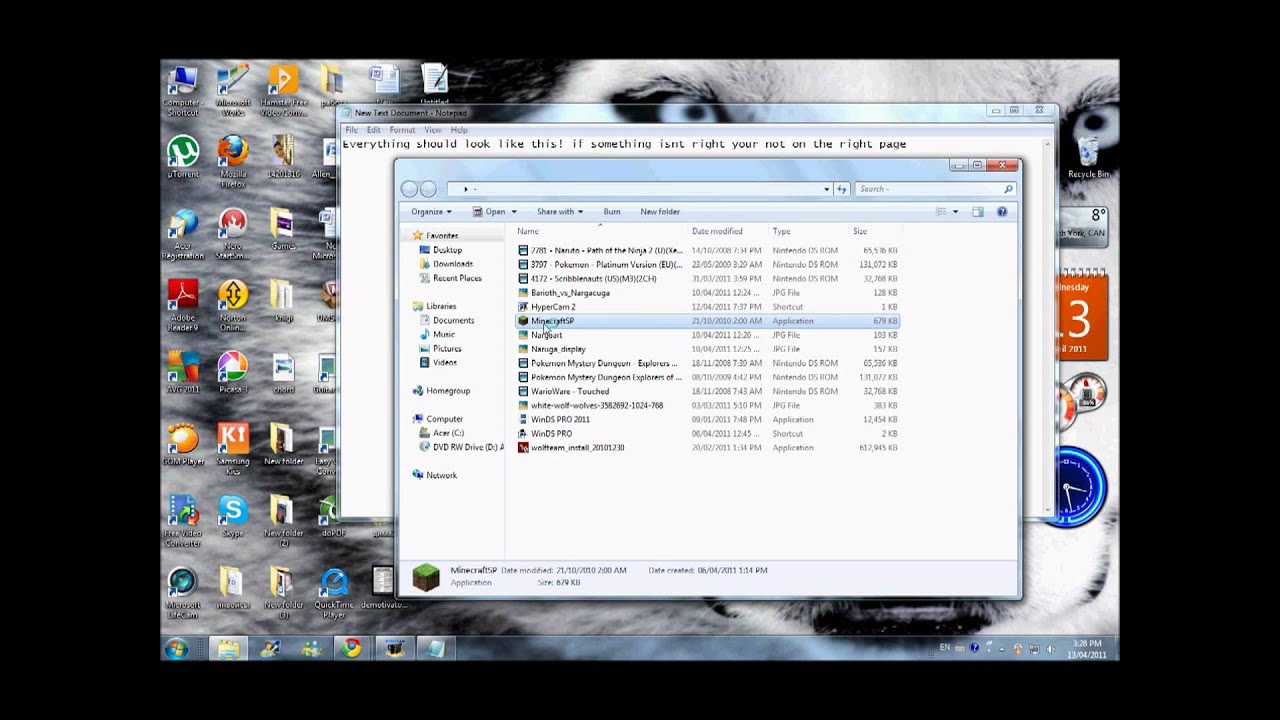The image size is (1280, 720).
Task: Toggle the Explorer preview pane button
Action: point(978,212)
